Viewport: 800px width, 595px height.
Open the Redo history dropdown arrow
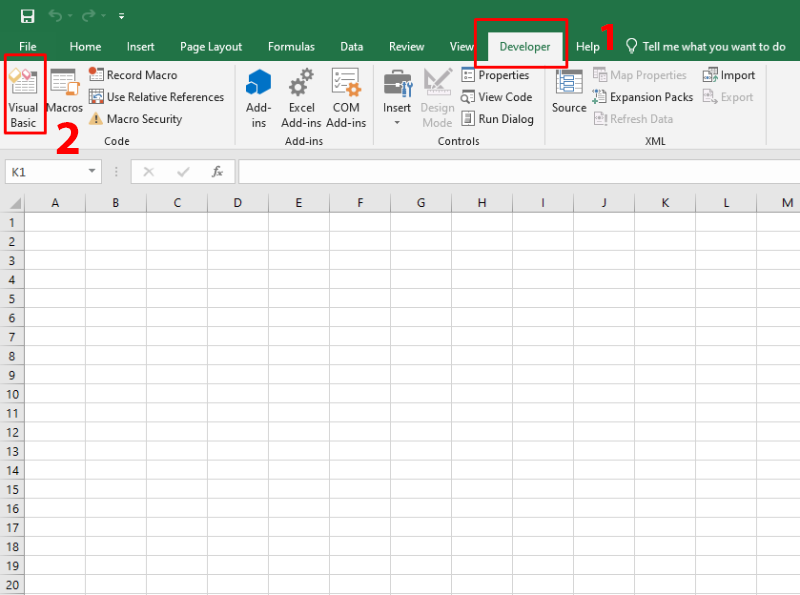[x=104, y=16]
